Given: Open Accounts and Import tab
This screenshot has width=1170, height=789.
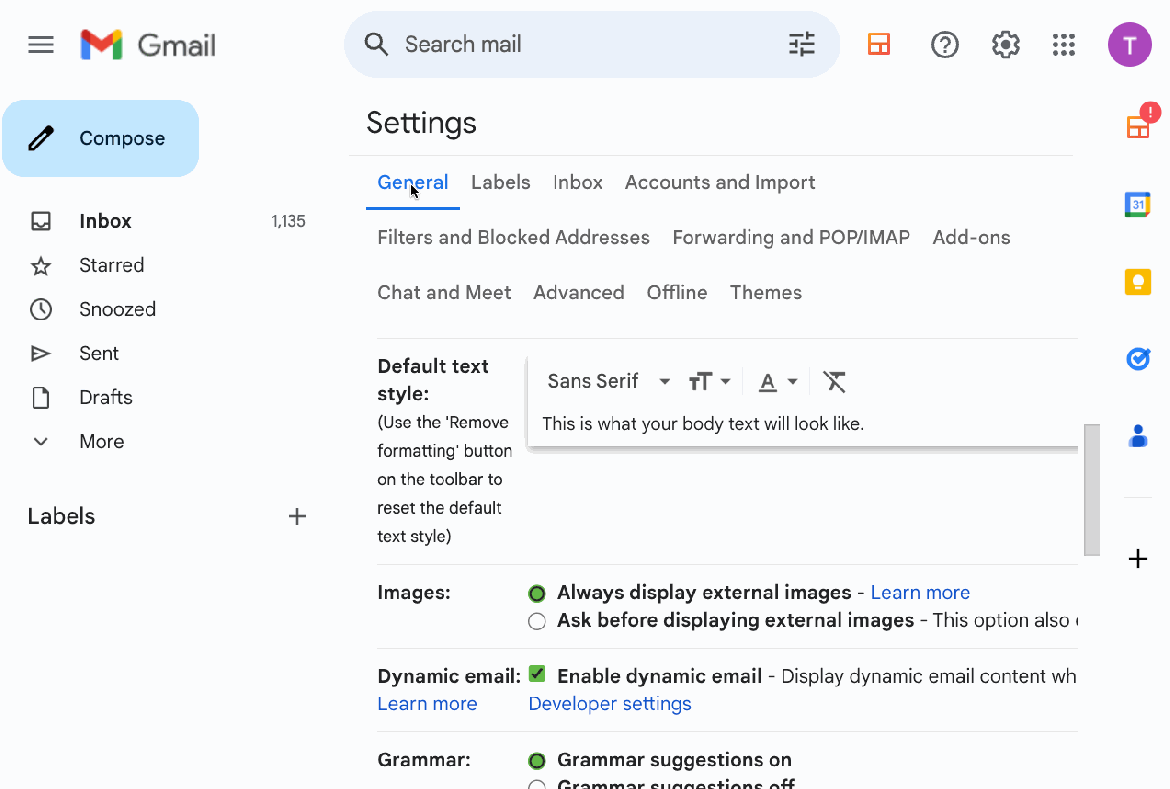Looking at the screenshot, I should [720, 182].
